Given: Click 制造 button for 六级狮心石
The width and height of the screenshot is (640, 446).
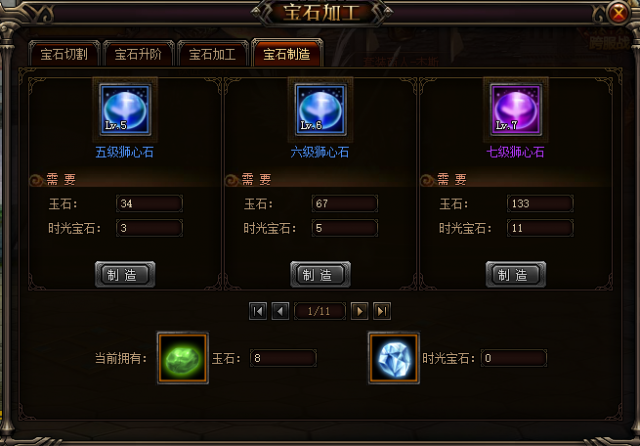Looking at the screenshot, I should pyautogui.click(x=320, y=274).
